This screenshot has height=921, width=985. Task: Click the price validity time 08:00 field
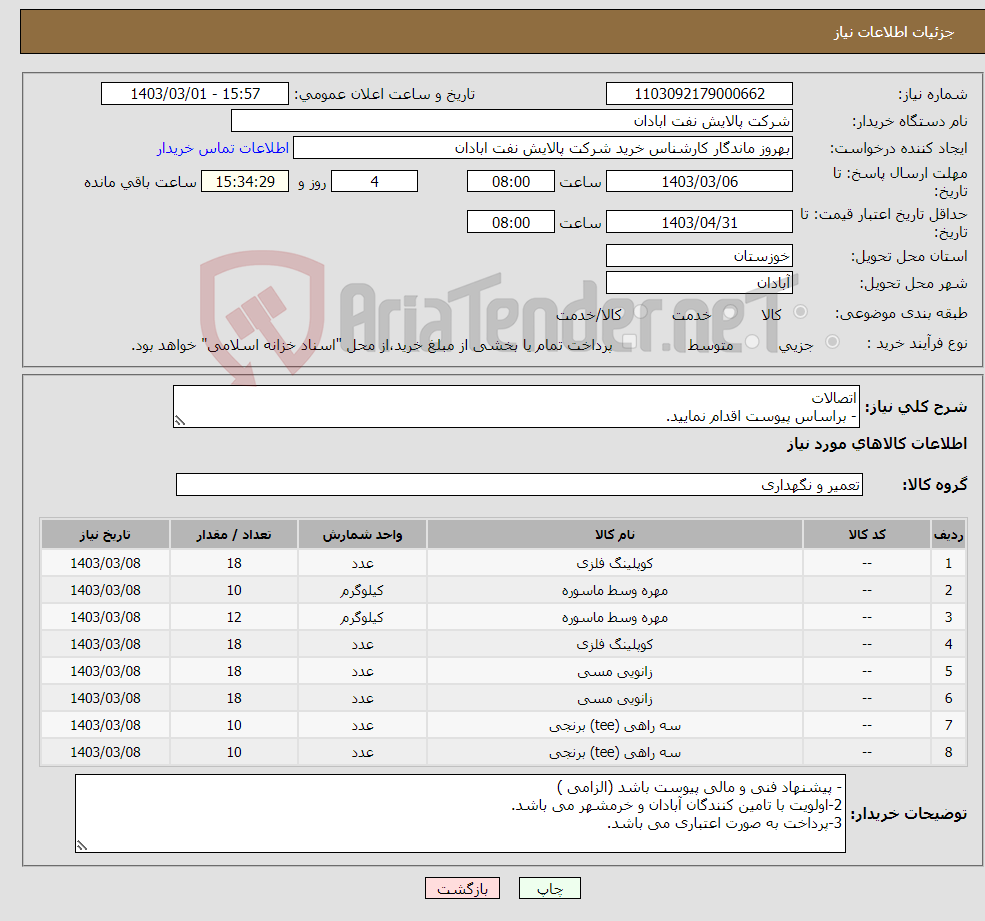tap(511, 222)
